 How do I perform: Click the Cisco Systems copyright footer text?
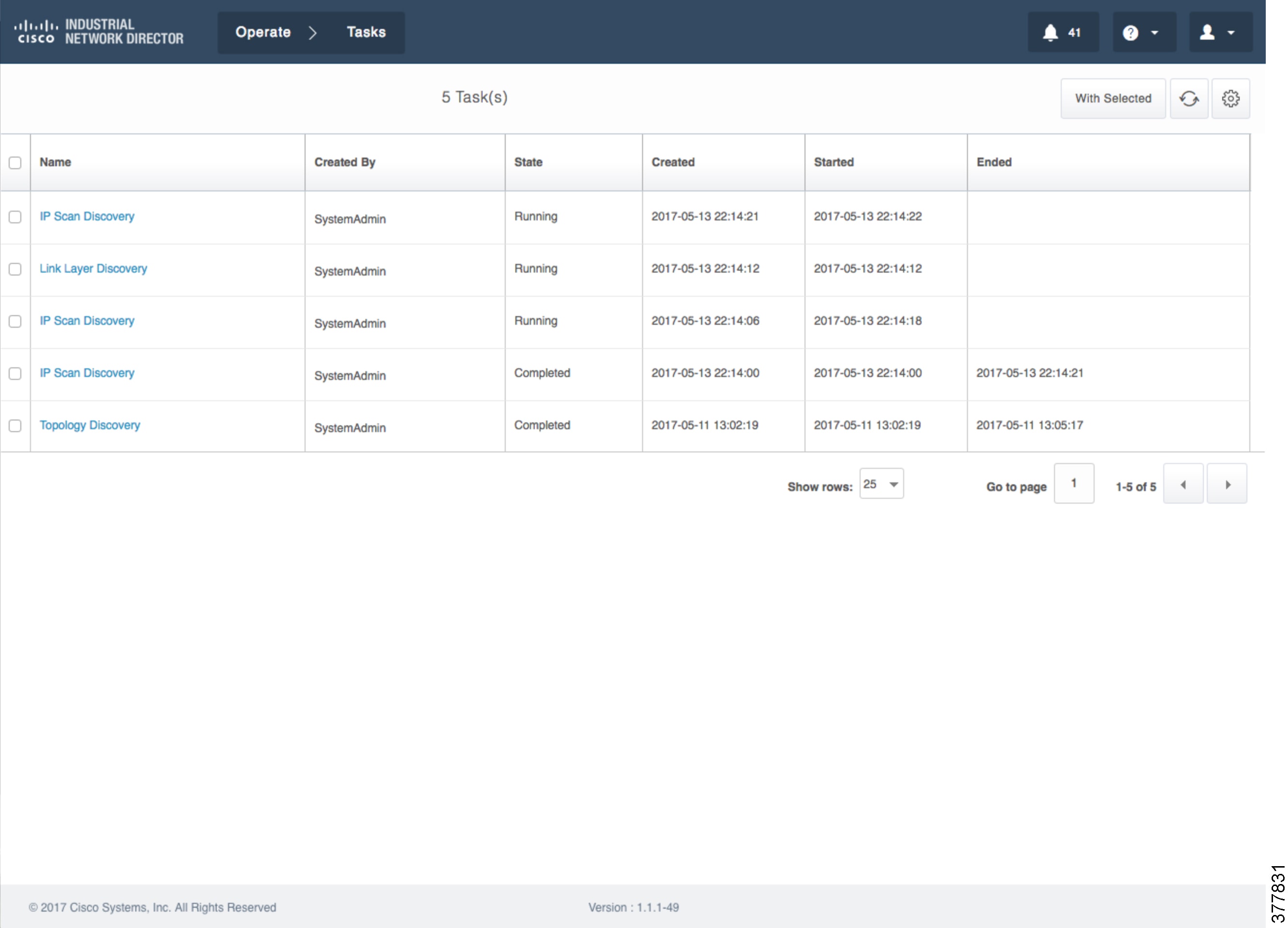[152, 908]
